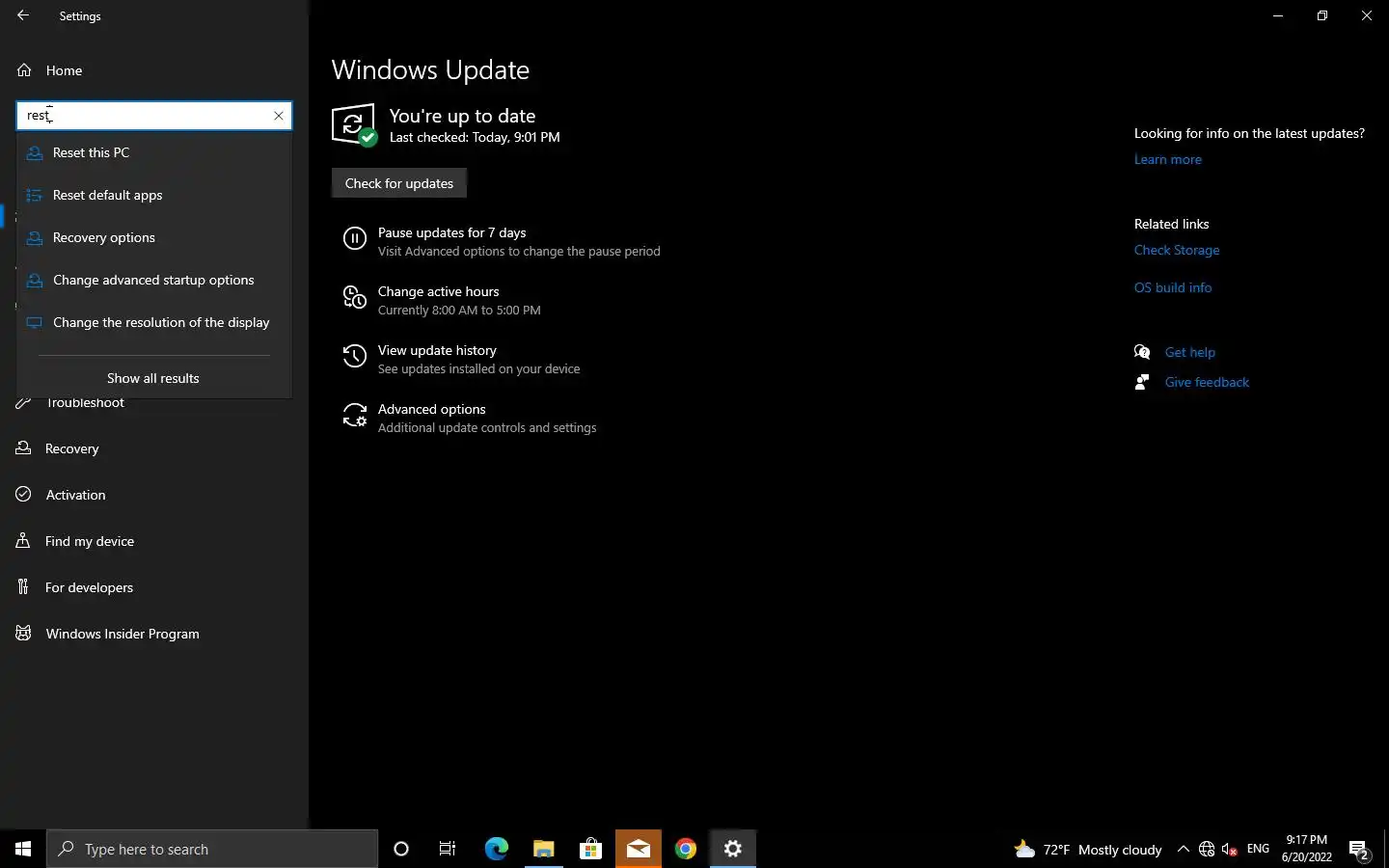
Task: Open Check Storage link
Action: point(1177,250)
